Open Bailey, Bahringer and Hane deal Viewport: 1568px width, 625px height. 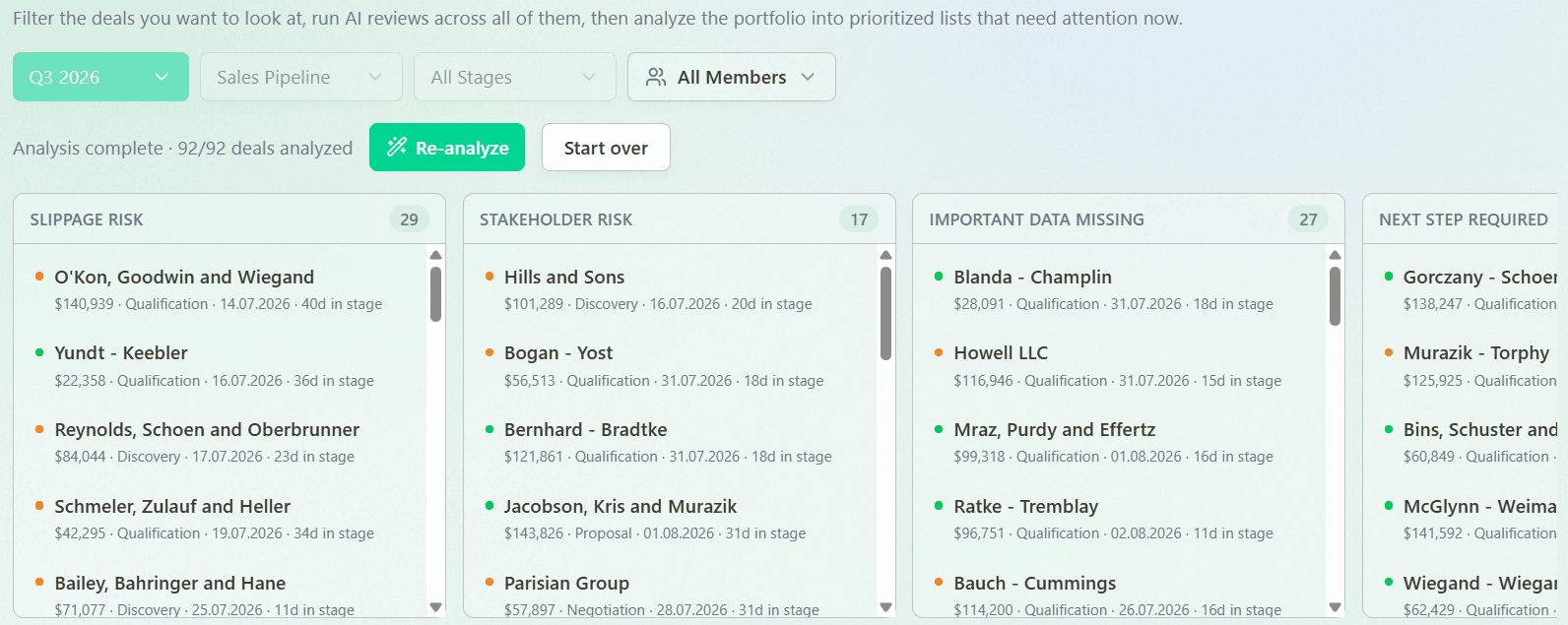coord(170,583)
